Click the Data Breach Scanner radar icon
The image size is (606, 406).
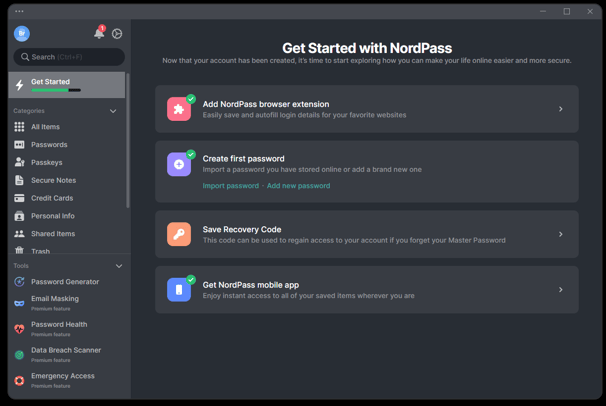point(19,355)
